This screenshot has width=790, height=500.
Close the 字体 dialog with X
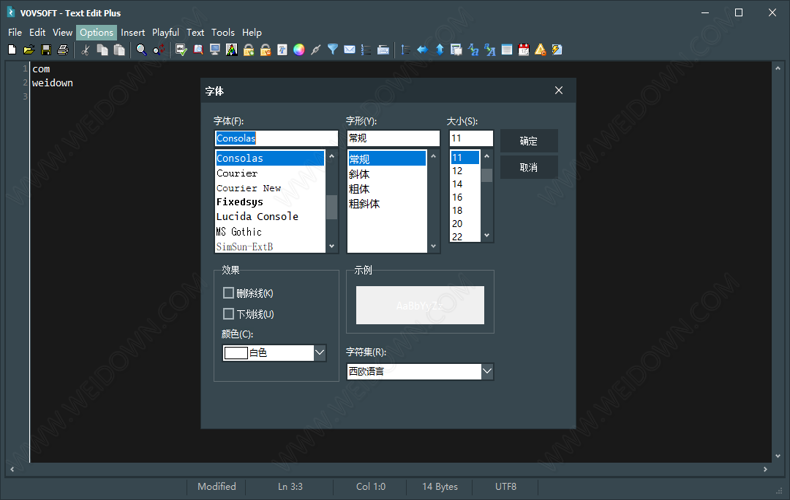(x=559, y=90)
